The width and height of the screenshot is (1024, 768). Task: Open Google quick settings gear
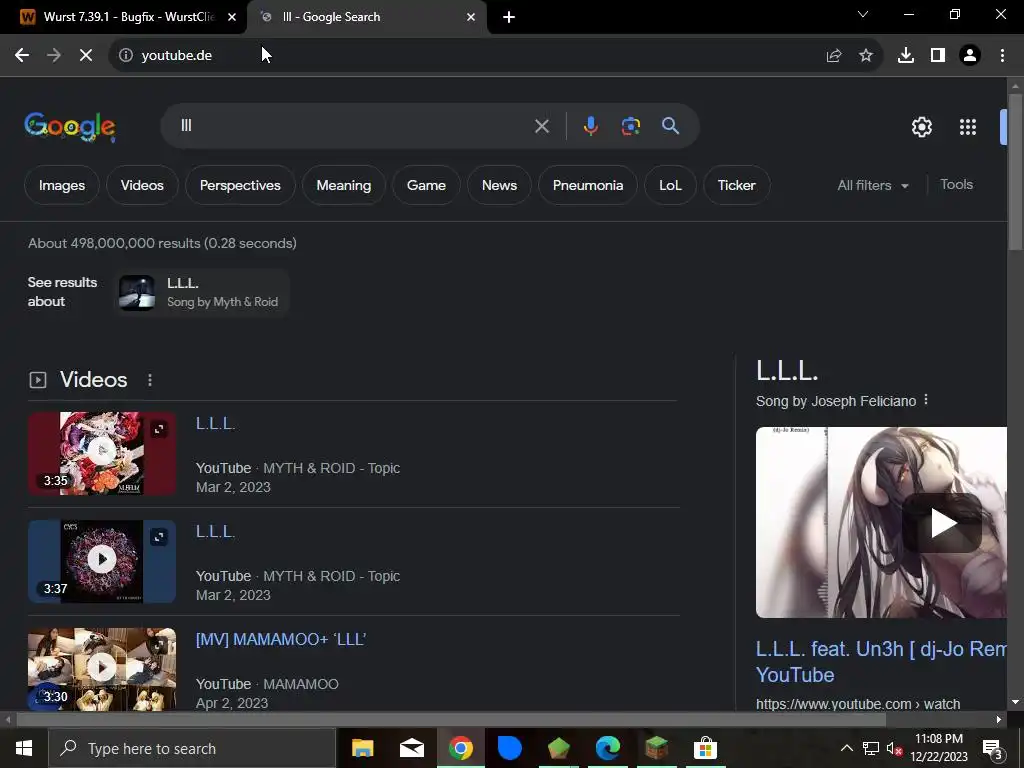click(921, 127)
